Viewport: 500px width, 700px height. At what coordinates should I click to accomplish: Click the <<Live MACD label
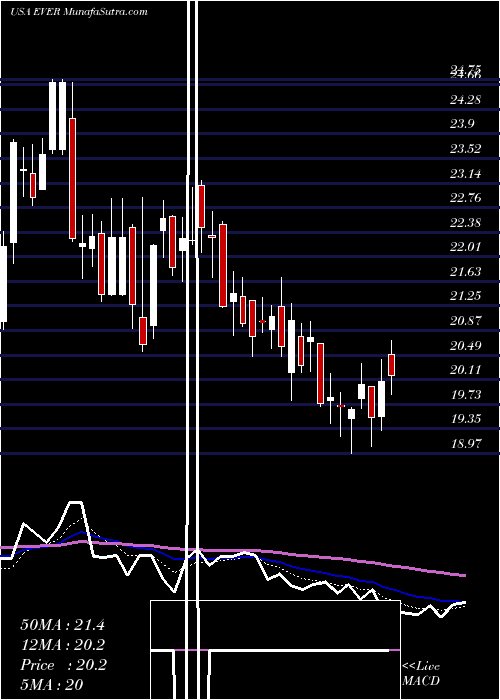tap(421, 673)
